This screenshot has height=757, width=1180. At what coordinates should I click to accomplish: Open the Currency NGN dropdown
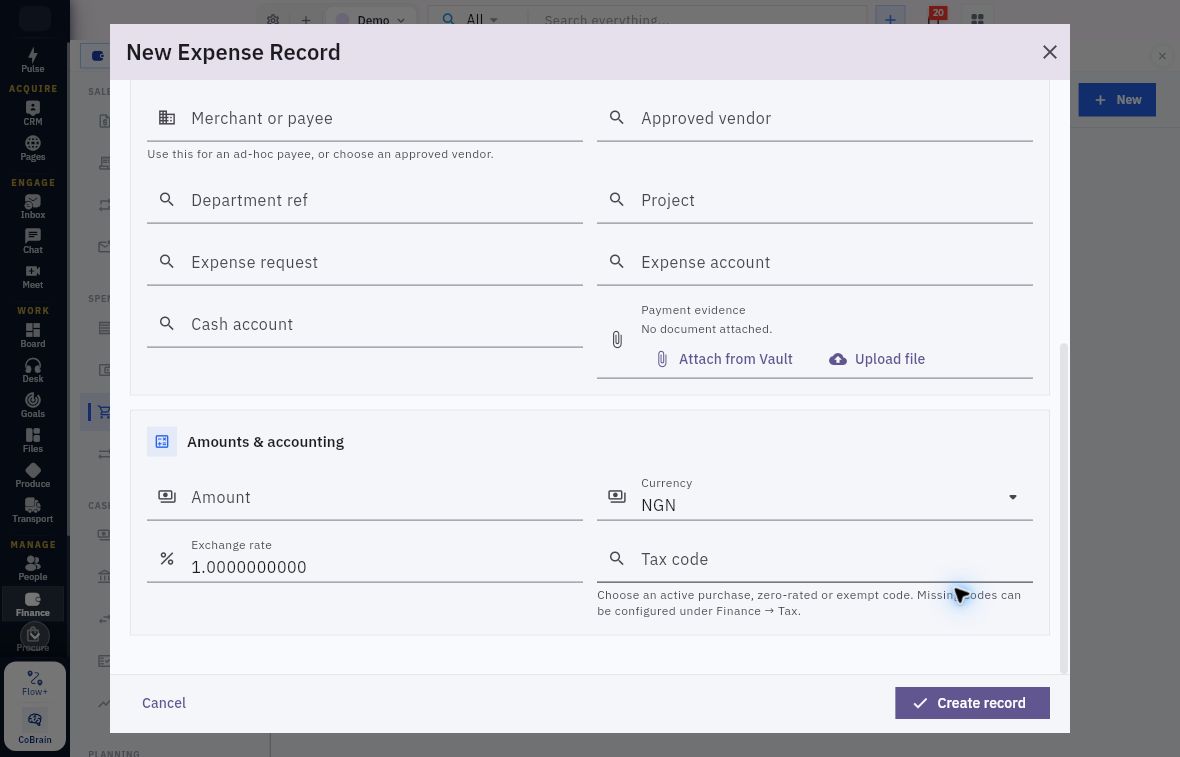pyautogui.click(x=814, y=497)
